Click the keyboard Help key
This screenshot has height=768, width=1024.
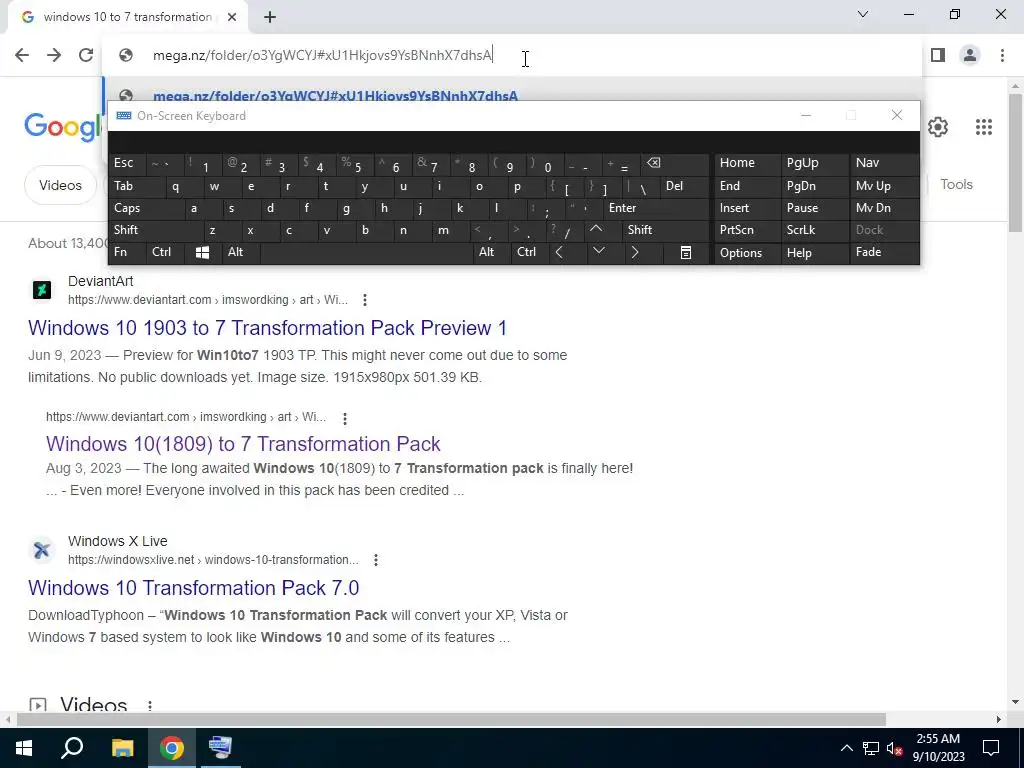814,253
